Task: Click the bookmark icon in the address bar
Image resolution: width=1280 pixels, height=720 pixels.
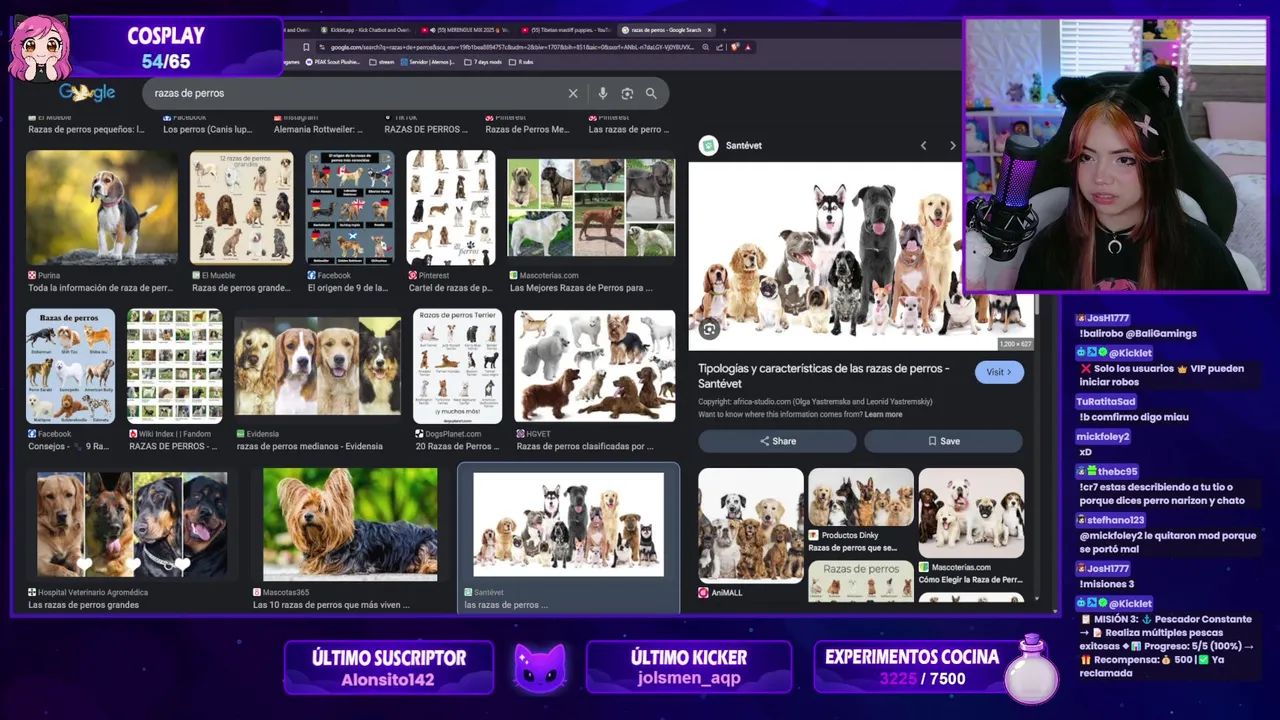Action: [x=306, y=47]
